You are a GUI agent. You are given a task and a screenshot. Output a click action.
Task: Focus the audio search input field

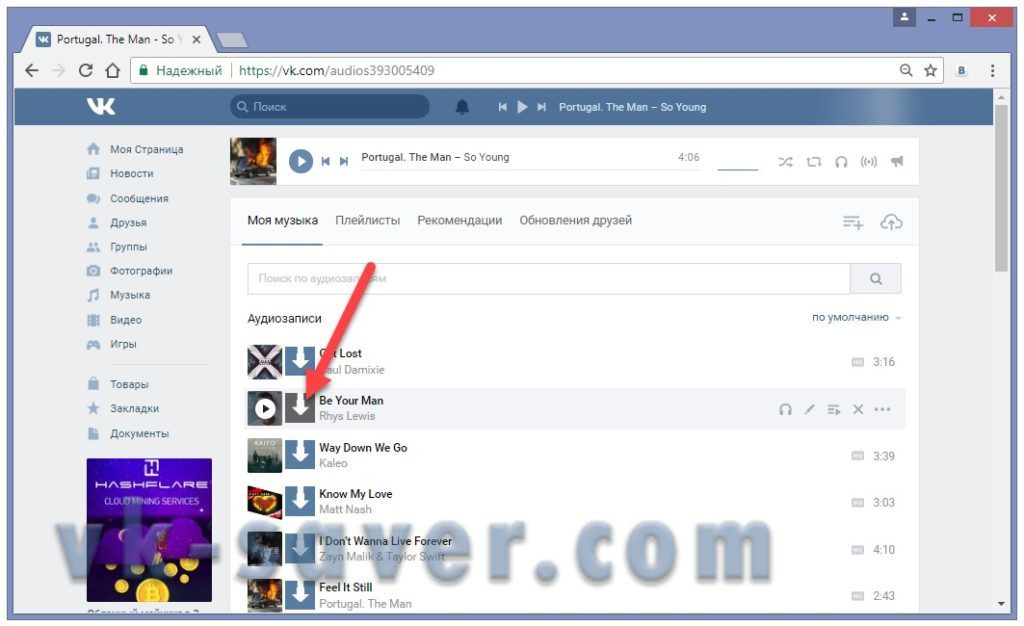(x=549, y=279)
